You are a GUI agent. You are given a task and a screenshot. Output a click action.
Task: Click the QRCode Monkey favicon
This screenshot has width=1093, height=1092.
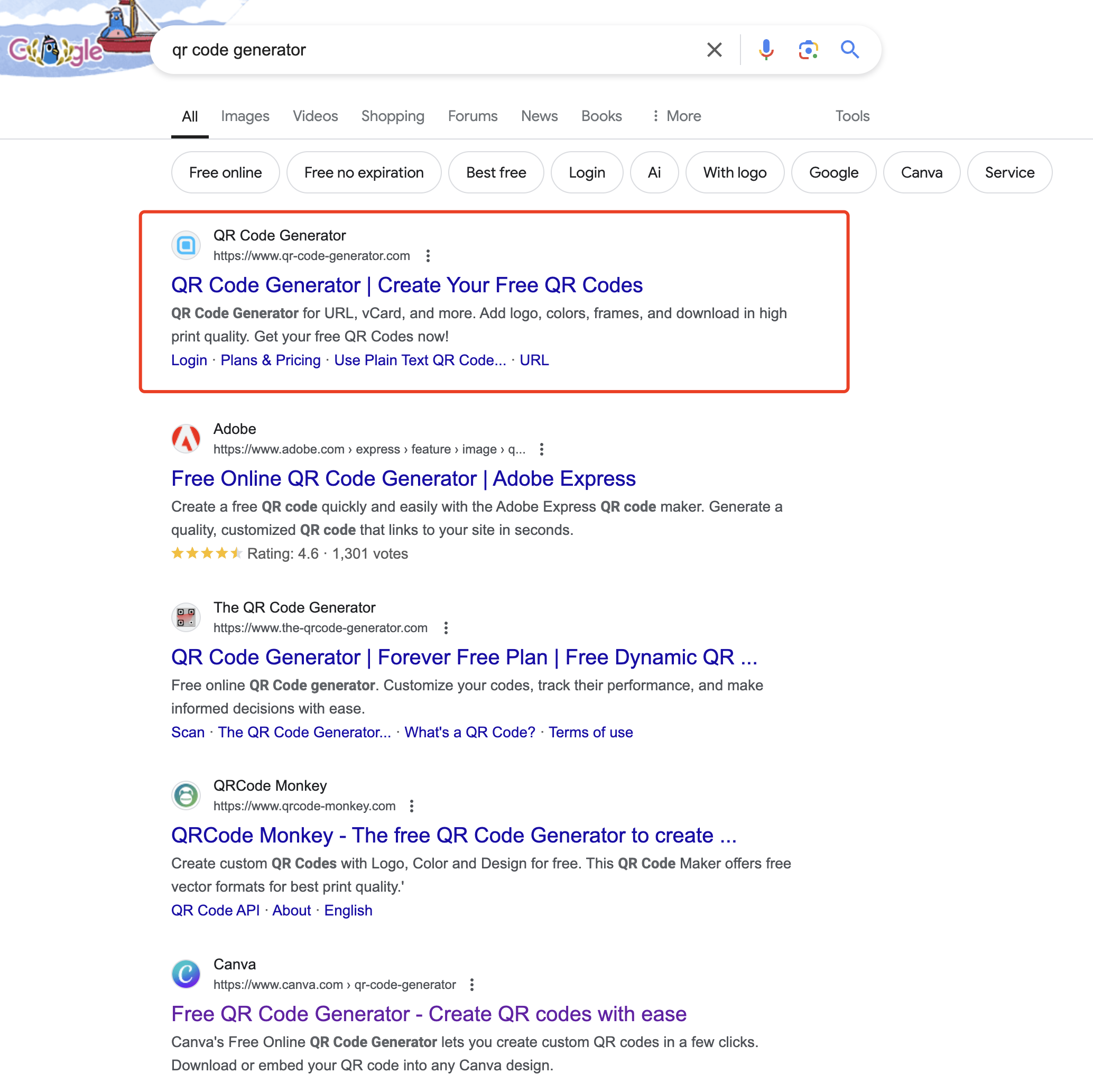(x=186, y=795)
